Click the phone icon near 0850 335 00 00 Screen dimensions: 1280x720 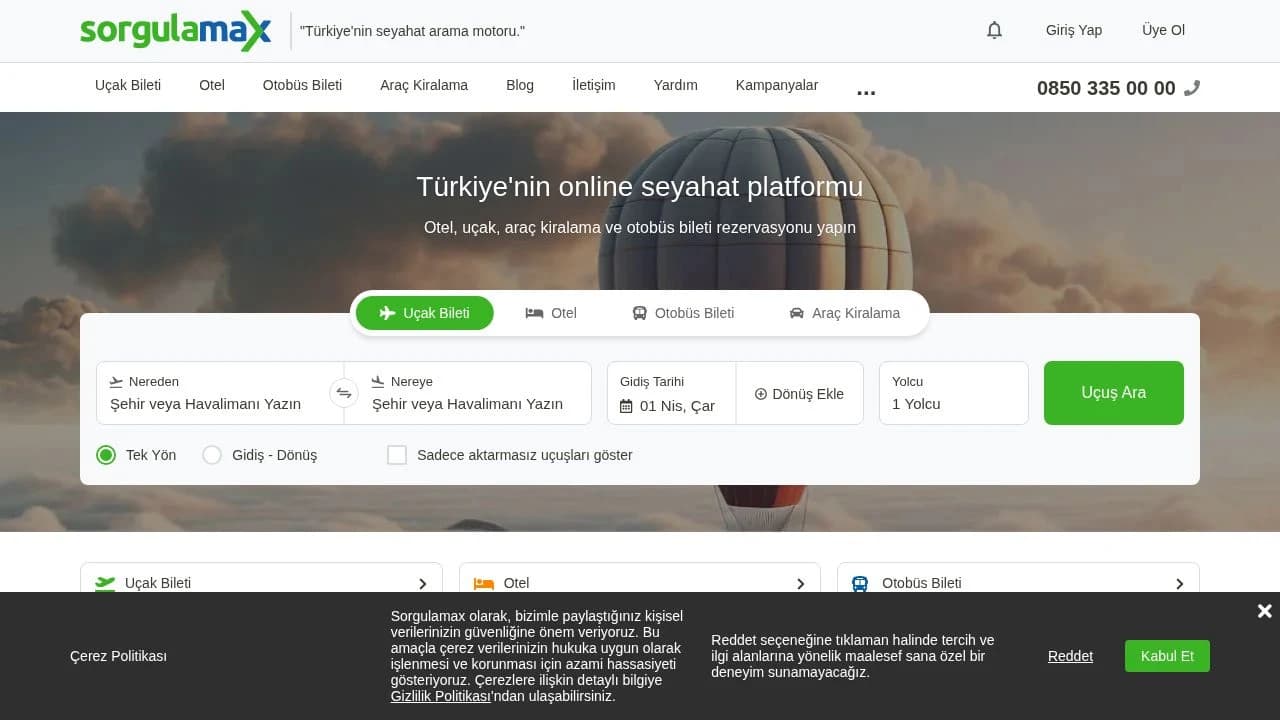1192,88
